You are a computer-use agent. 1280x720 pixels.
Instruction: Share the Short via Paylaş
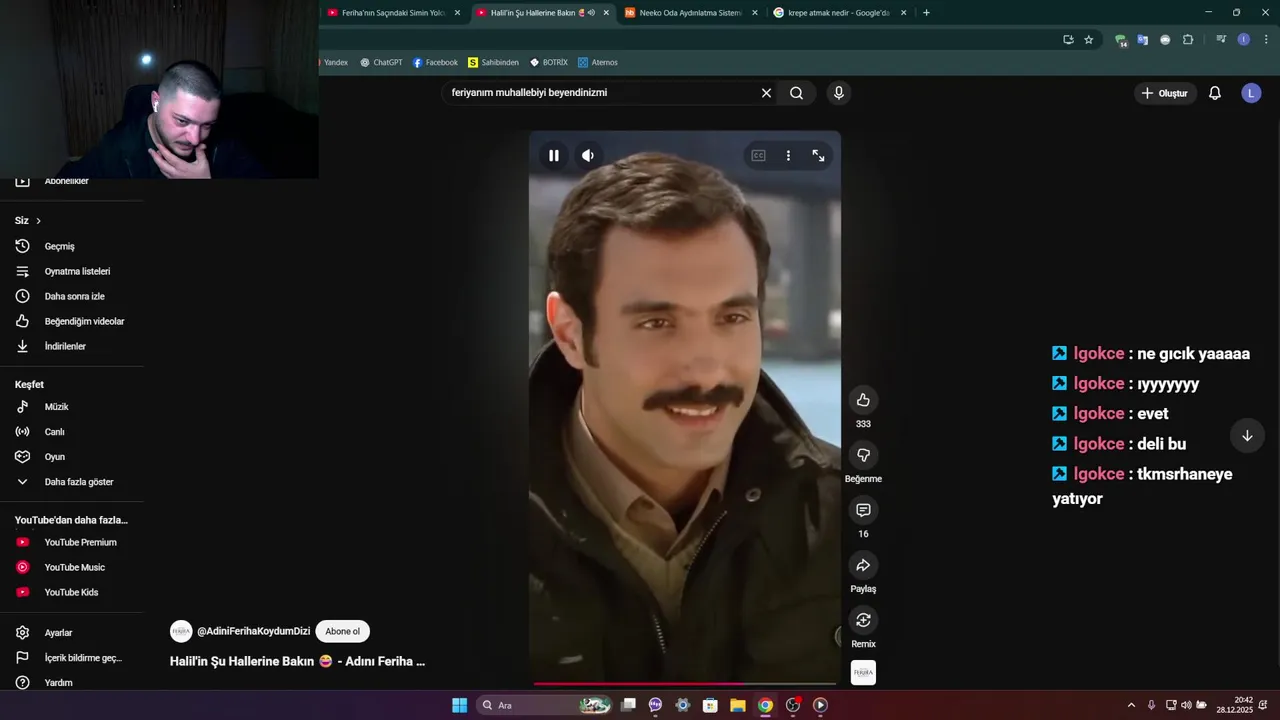(863, 565)
